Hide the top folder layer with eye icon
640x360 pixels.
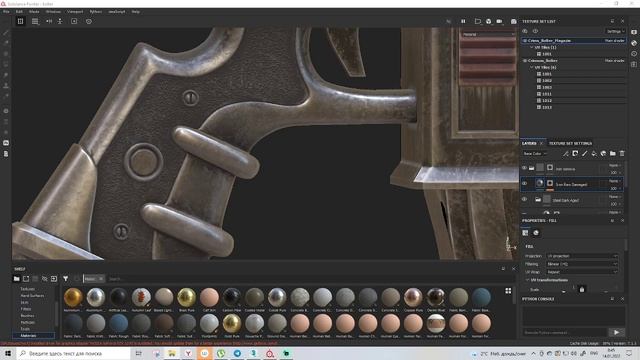[x=524, y=168]
